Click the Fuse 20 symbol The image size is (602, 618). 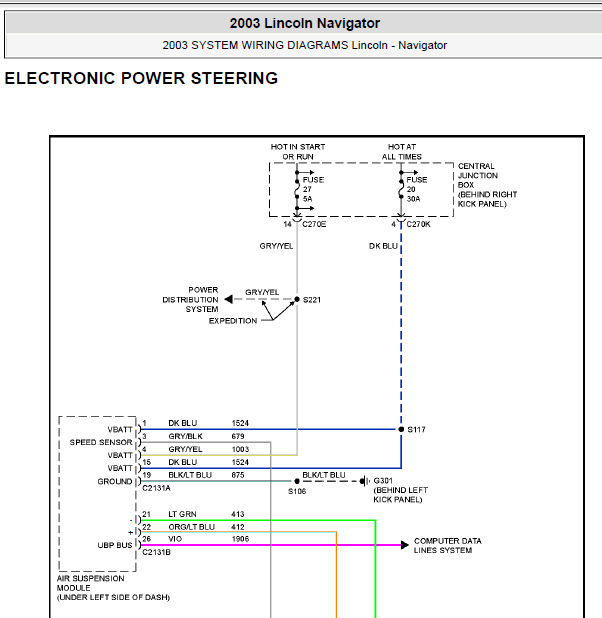point(401,189)
